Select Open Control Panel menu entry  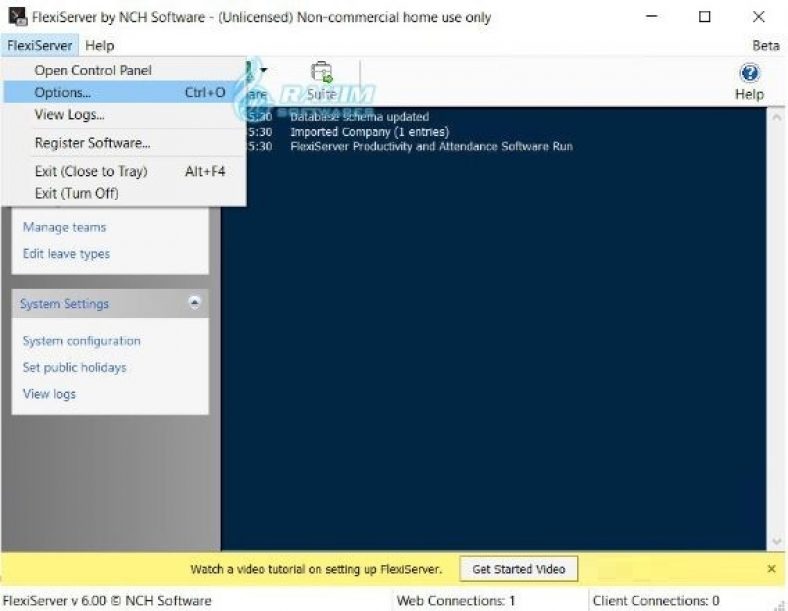tap(124, 70)
